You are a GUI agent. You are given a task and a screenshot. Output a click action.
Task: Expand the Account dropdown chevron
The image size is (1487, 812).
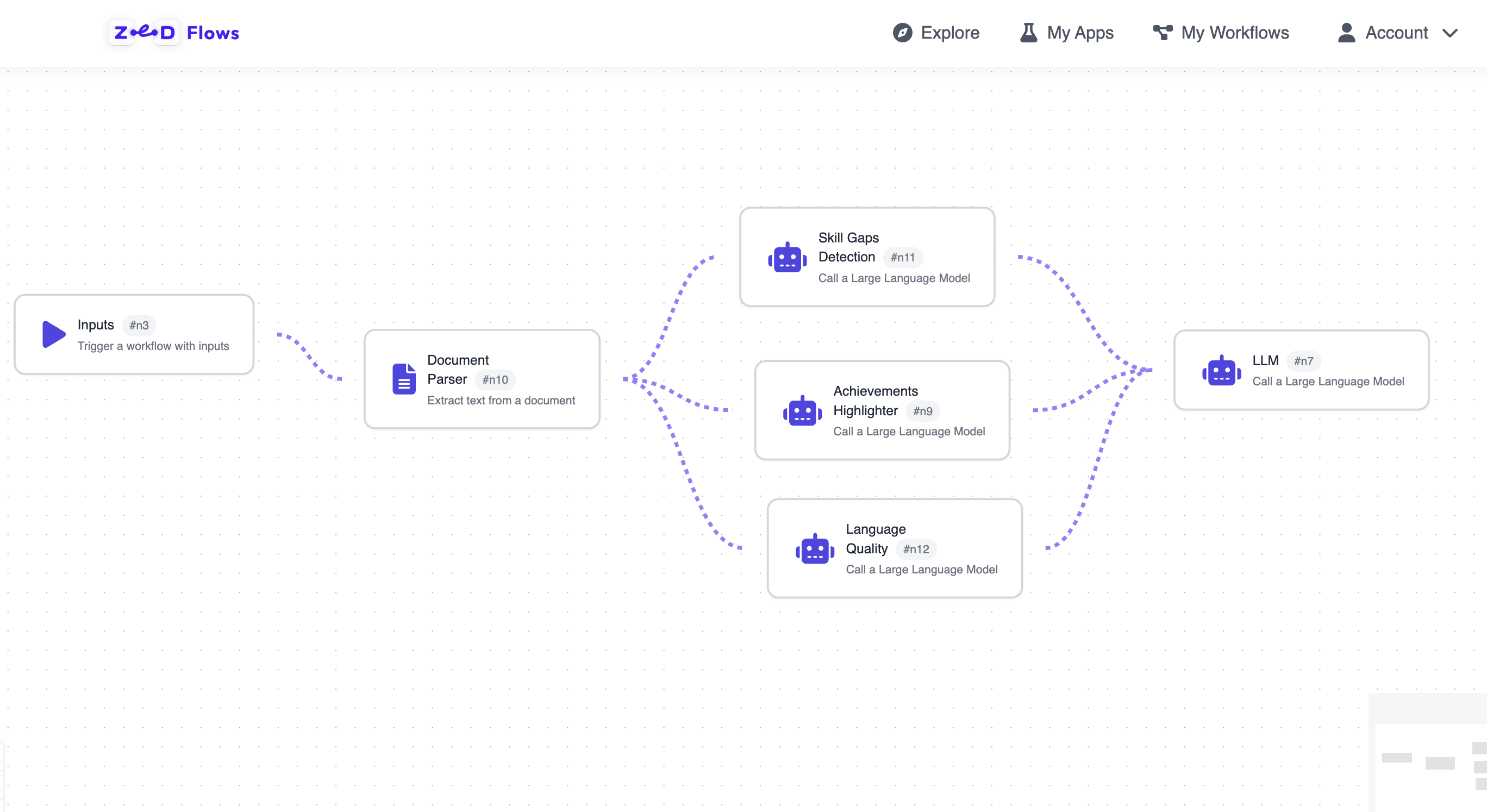(x=1449, y=33)
